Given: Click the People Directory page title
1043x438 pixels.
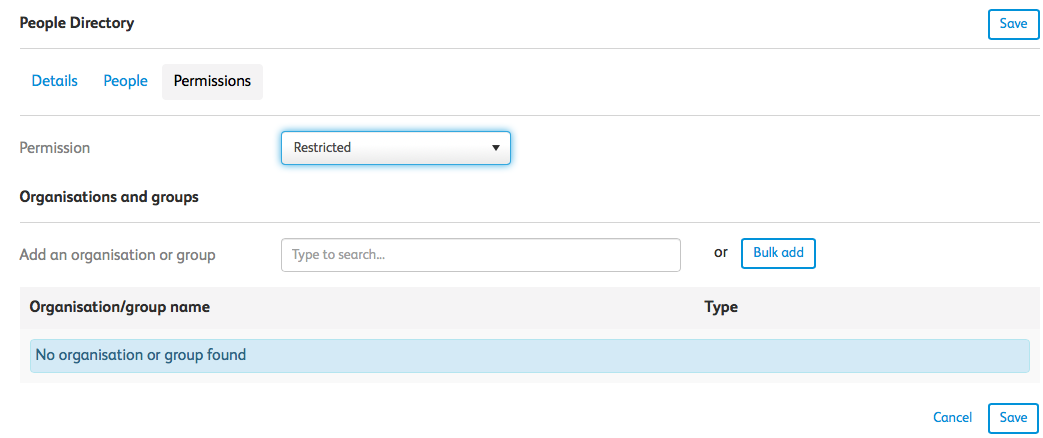Looking at the screenshot, I should click(76, 23).
